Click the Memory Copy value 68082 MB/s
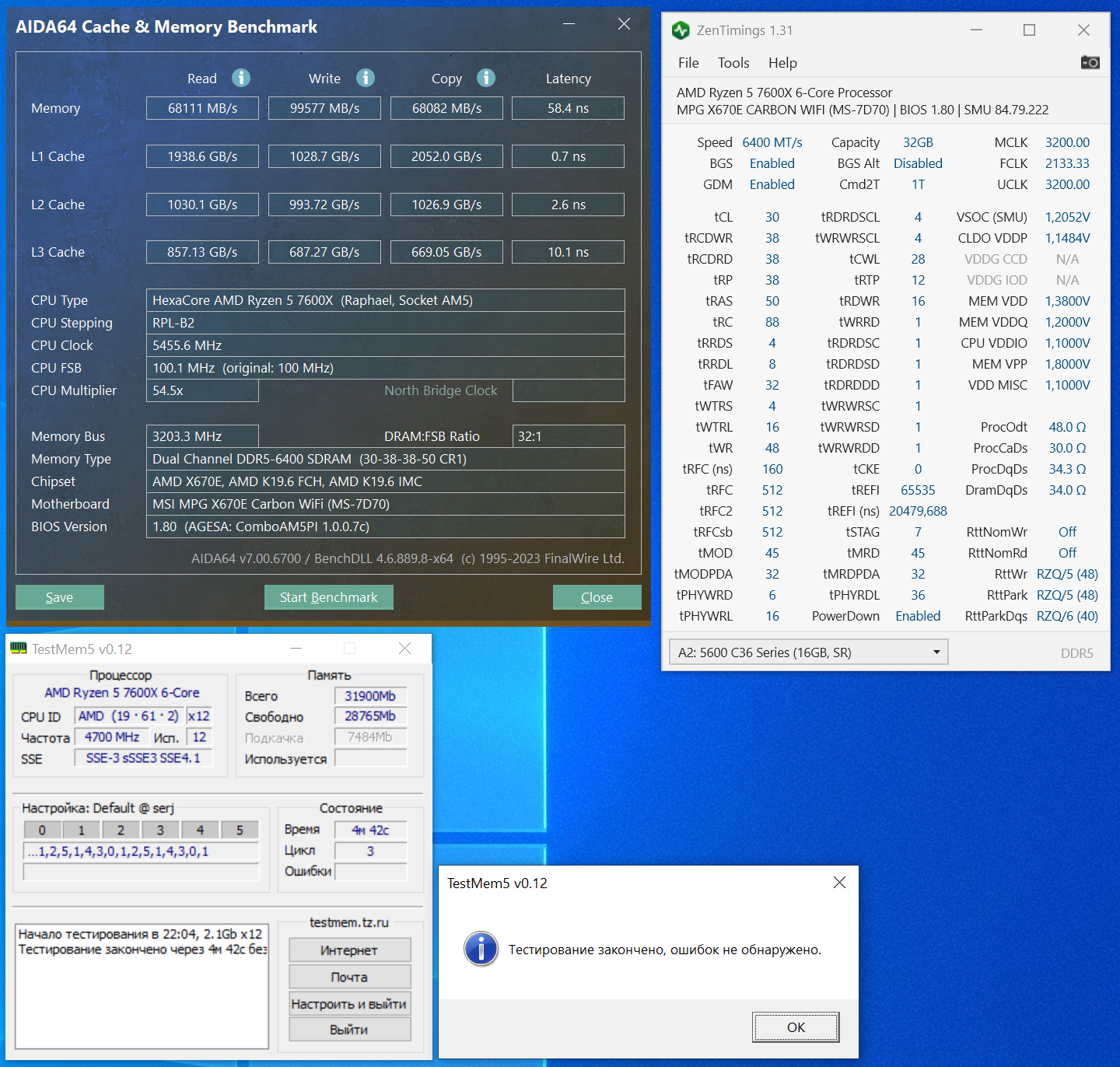1120x1067 pixels. (x=446, y=108)
